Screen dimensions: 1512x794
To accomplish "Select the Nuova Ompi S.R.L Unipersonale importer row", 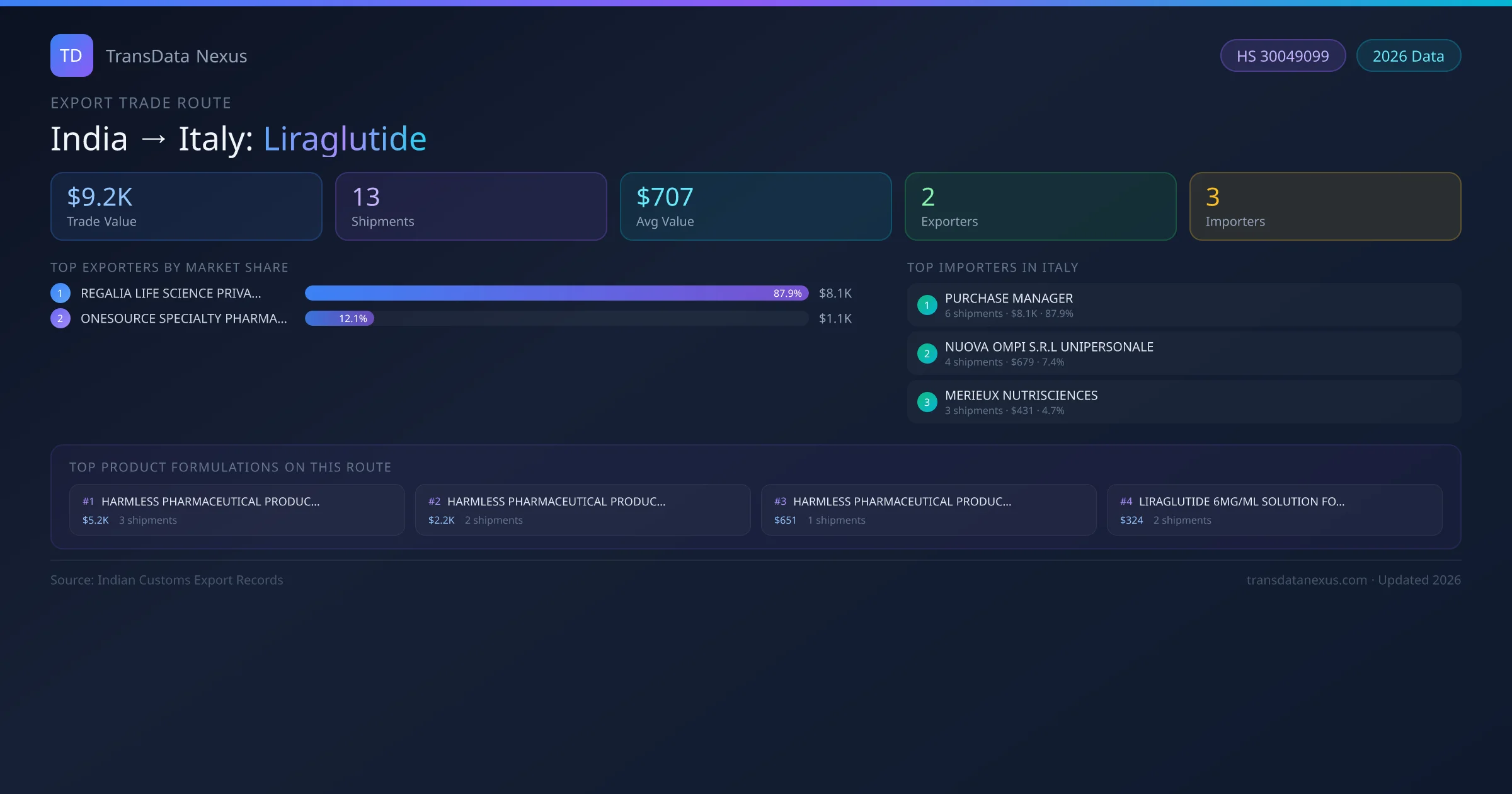I will coord(1183,354).
